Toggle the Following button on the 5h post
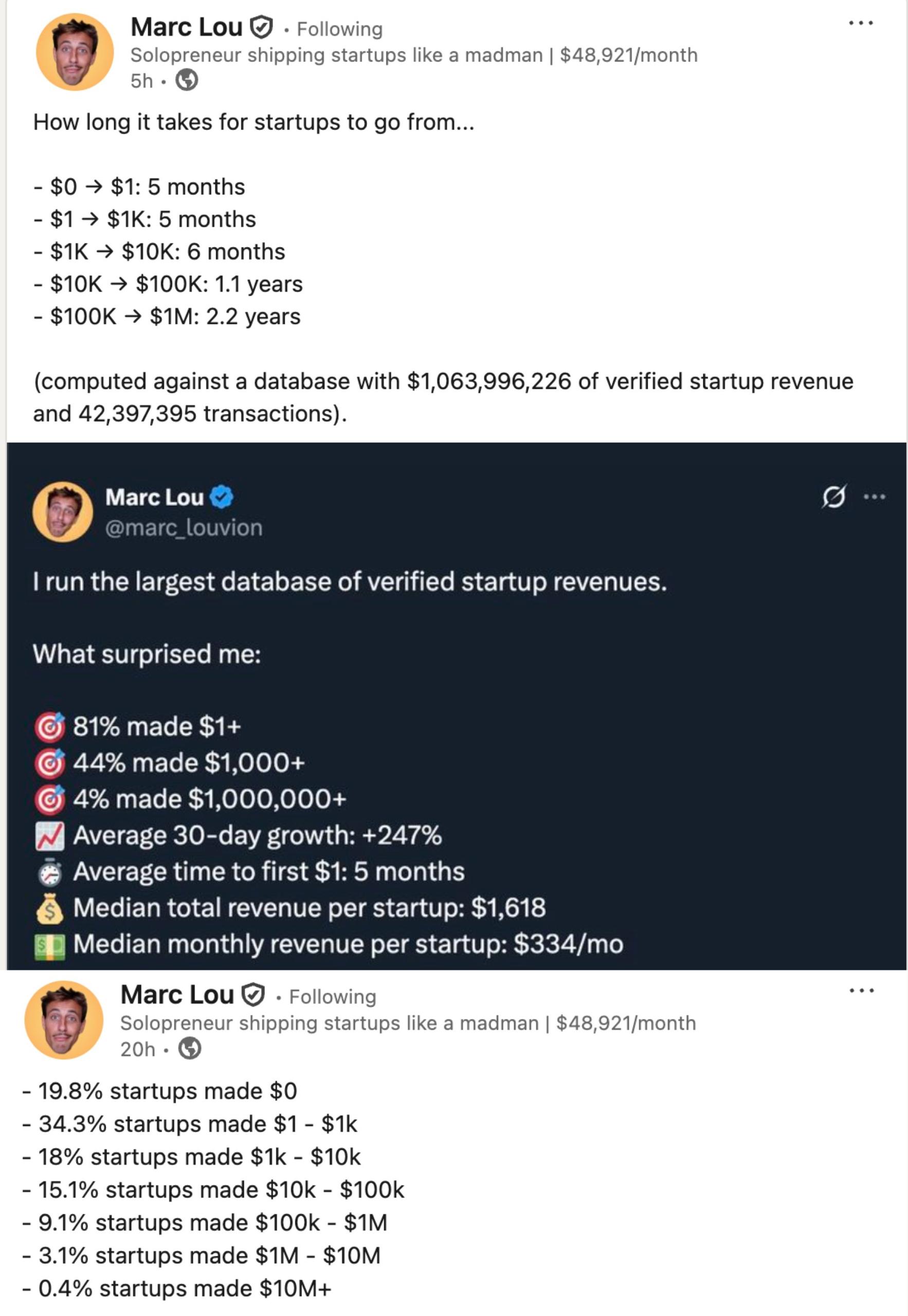908x1316 pixels. pyautogui.click(x=340, y=29)
